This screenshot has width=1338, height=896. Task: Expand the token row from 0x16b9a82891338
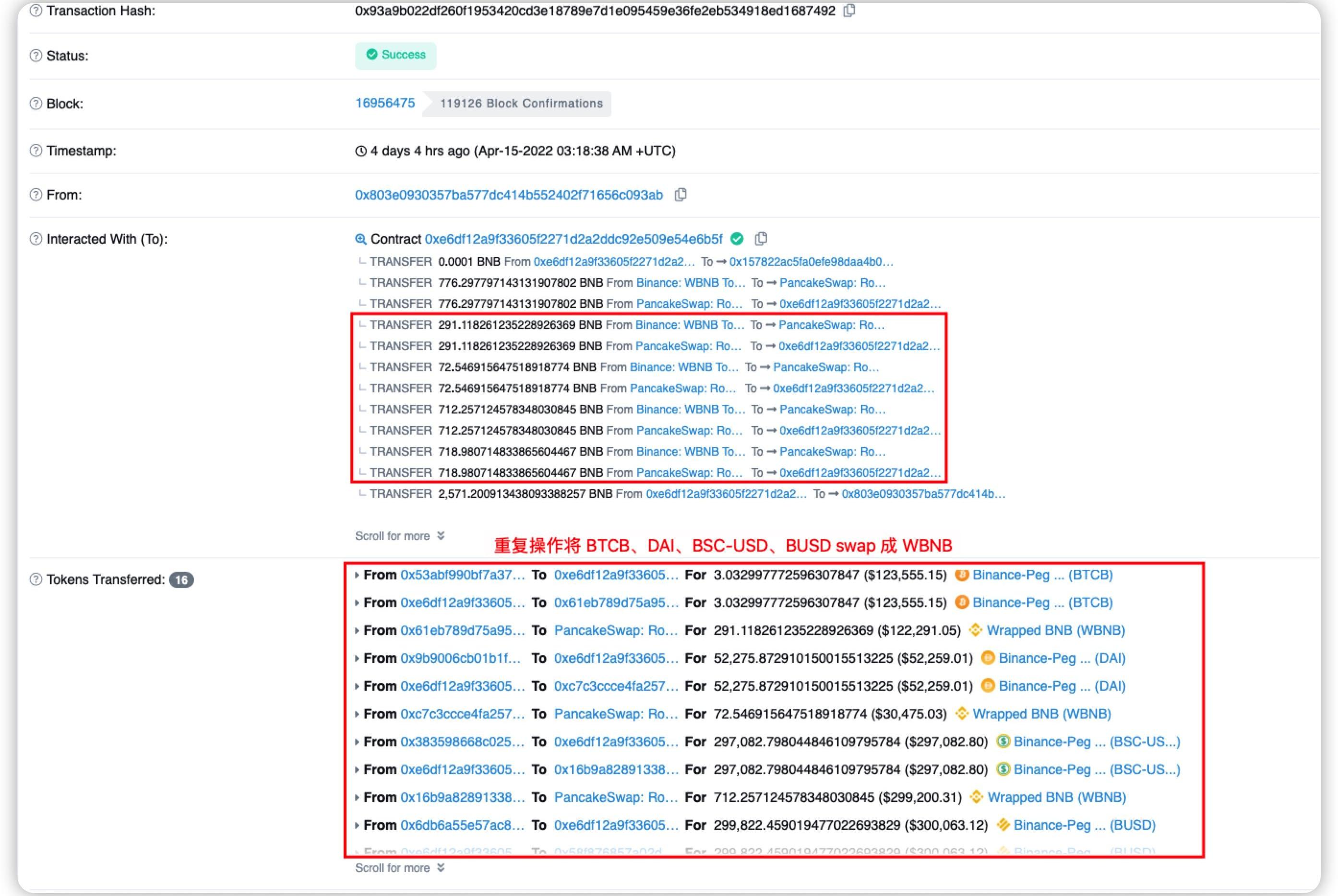tap(357, 797)
